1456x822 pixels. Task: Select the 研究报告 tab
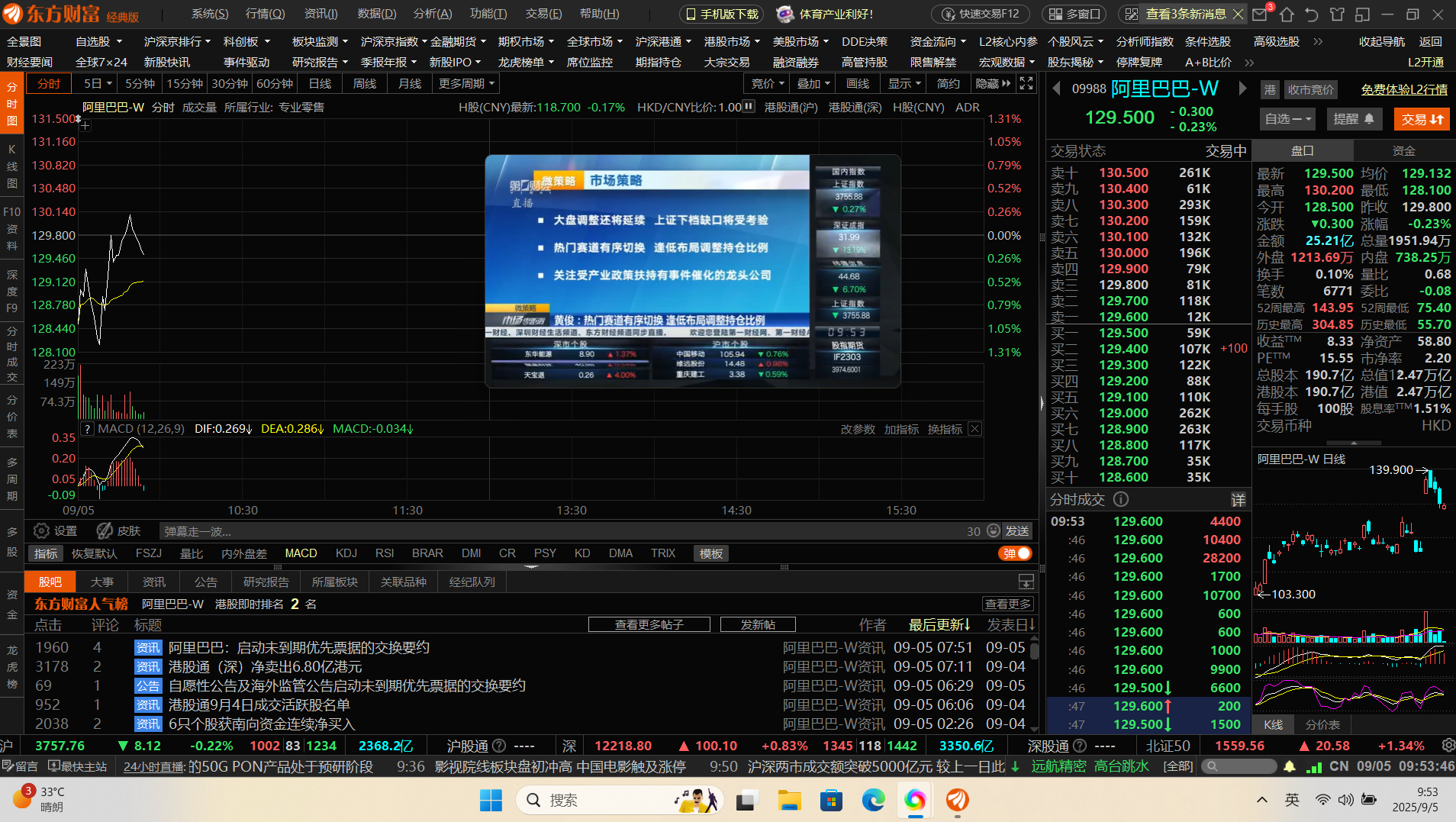[266, 582]
